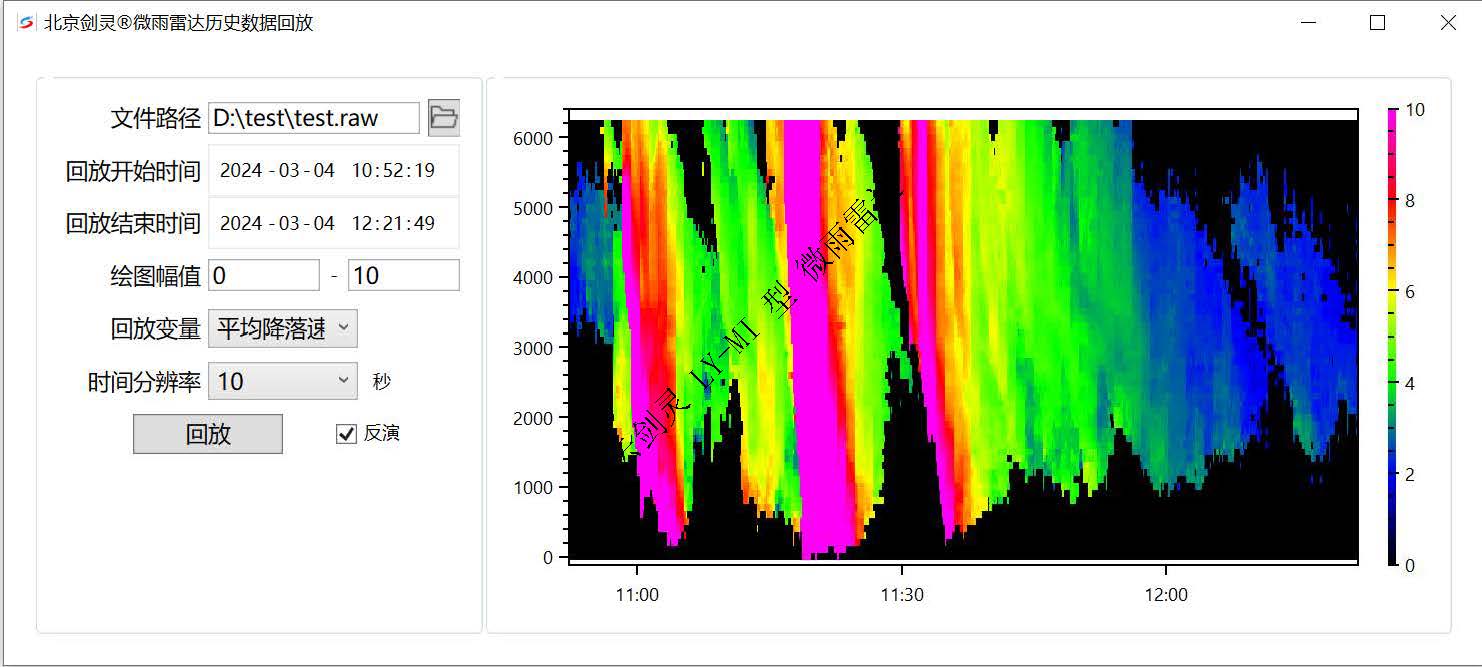
Task: Click the plot amplitude minimum field showing 0
Action: [264, 275]
